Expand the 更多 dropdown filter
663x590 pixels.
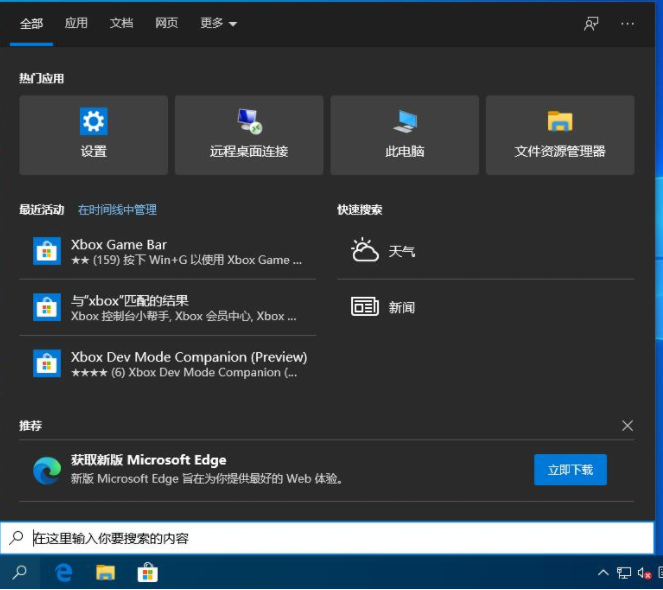tap(218, 23)
